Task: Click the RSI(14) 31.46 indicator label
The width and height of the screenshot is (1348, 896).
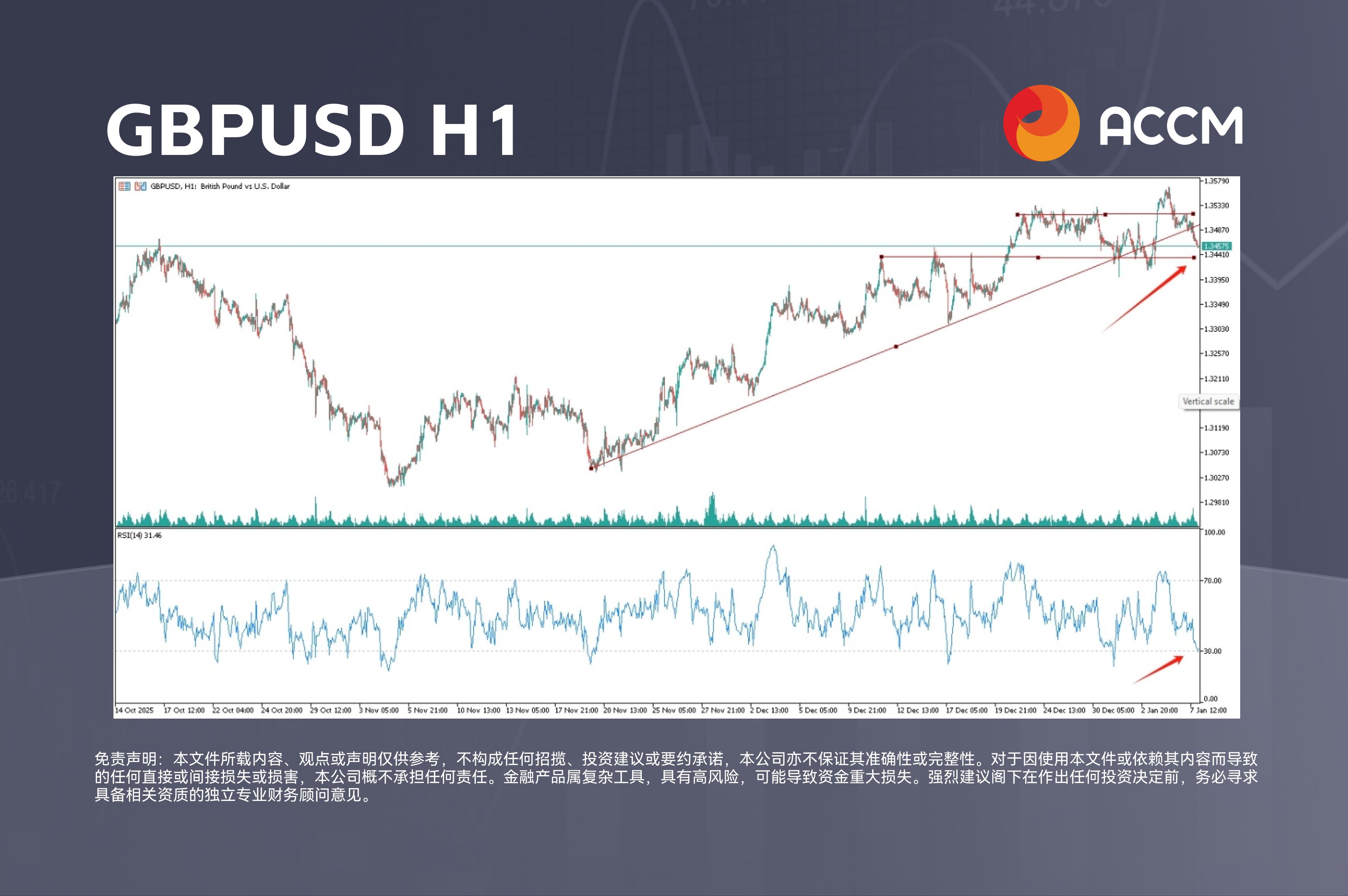Action: coord(140,536)
